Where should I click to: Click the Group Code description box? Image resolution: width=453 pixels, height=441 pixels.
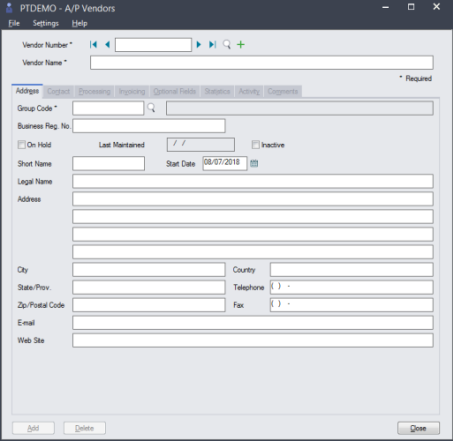[x=300, y=108]
